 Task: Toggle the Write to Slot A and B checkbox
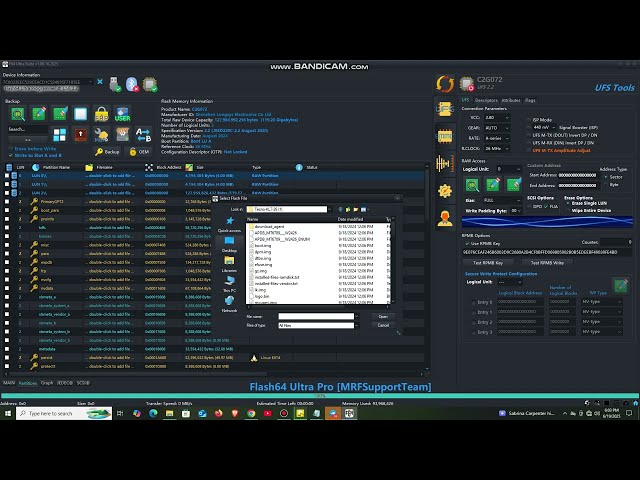11,155
